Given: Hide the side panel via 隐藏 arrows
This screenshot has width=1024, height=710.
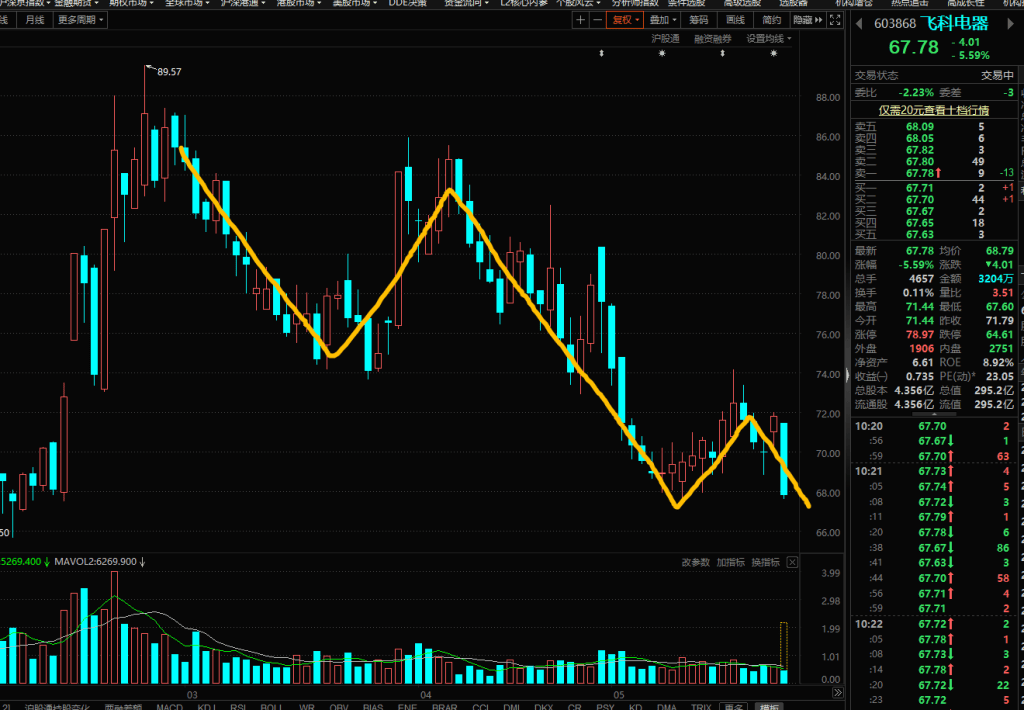Looking at the screenshot, I should [x=808, y=20].
